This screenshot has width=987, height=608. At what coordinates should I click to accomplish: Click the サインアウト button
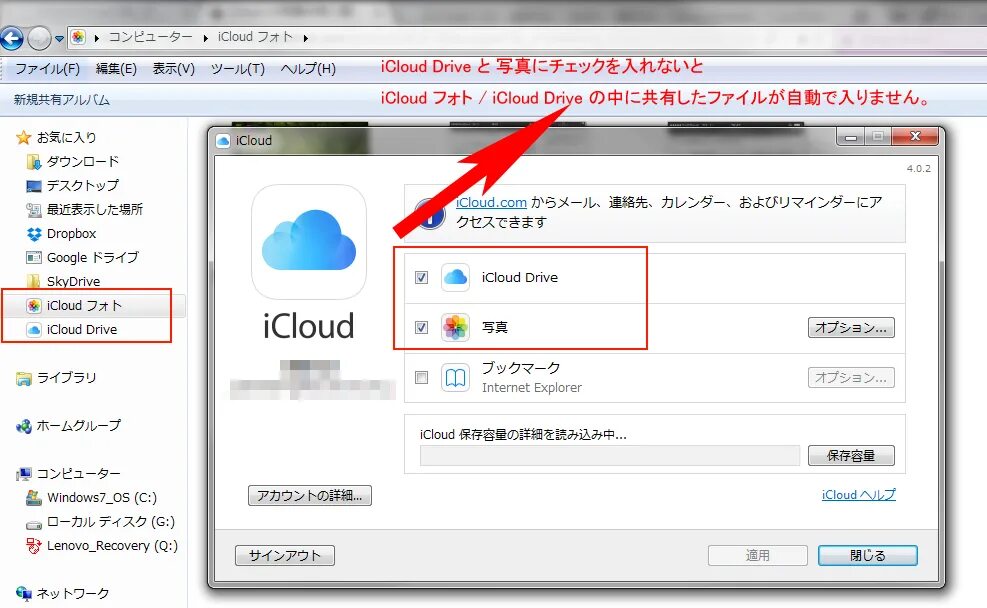click(x=285, y=555)
